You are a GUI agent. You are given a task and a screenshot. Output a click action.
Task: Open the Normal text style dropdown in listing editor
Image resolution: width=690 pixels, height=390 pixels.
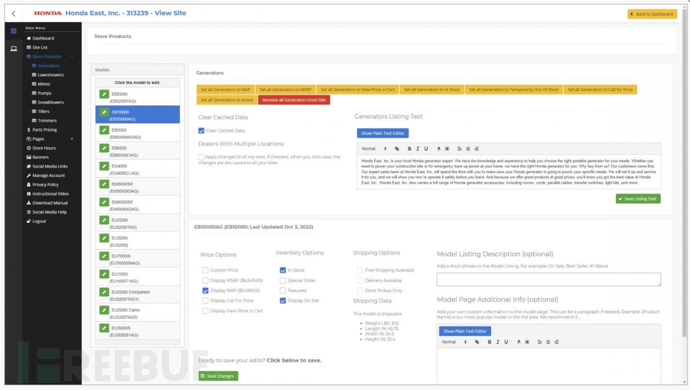374,149
